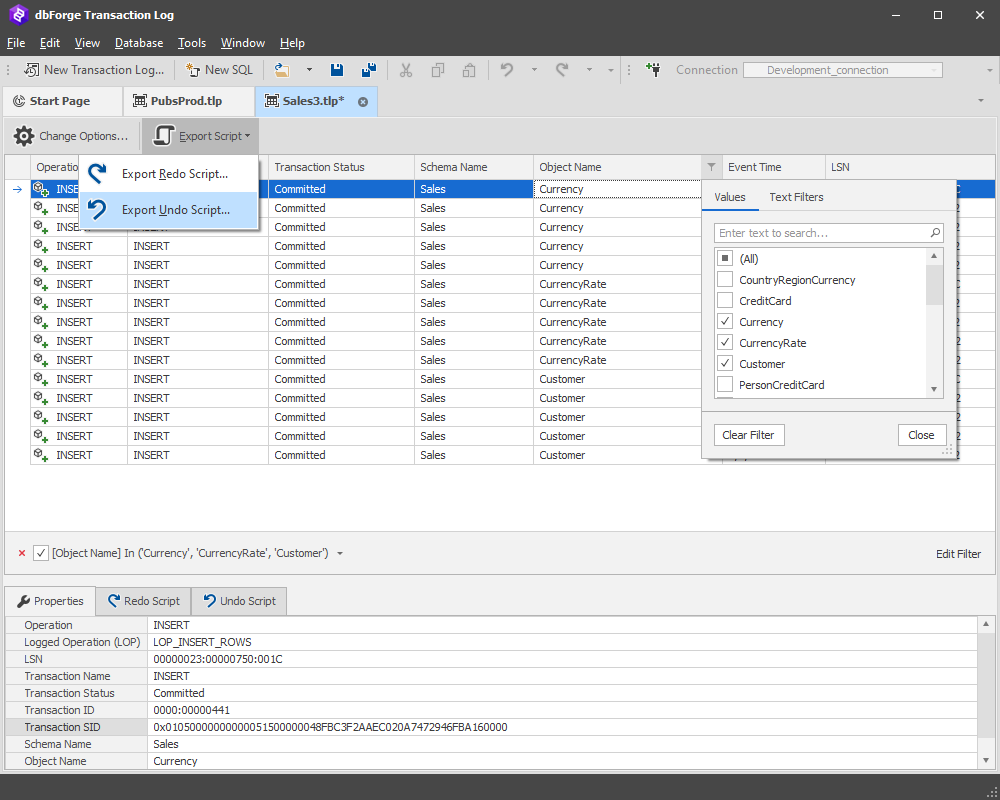Switch to the PubsProd.tlp tab
The height and width of the screenshot is (800, 1000).
pyautogui.click(x=188, y=101)
